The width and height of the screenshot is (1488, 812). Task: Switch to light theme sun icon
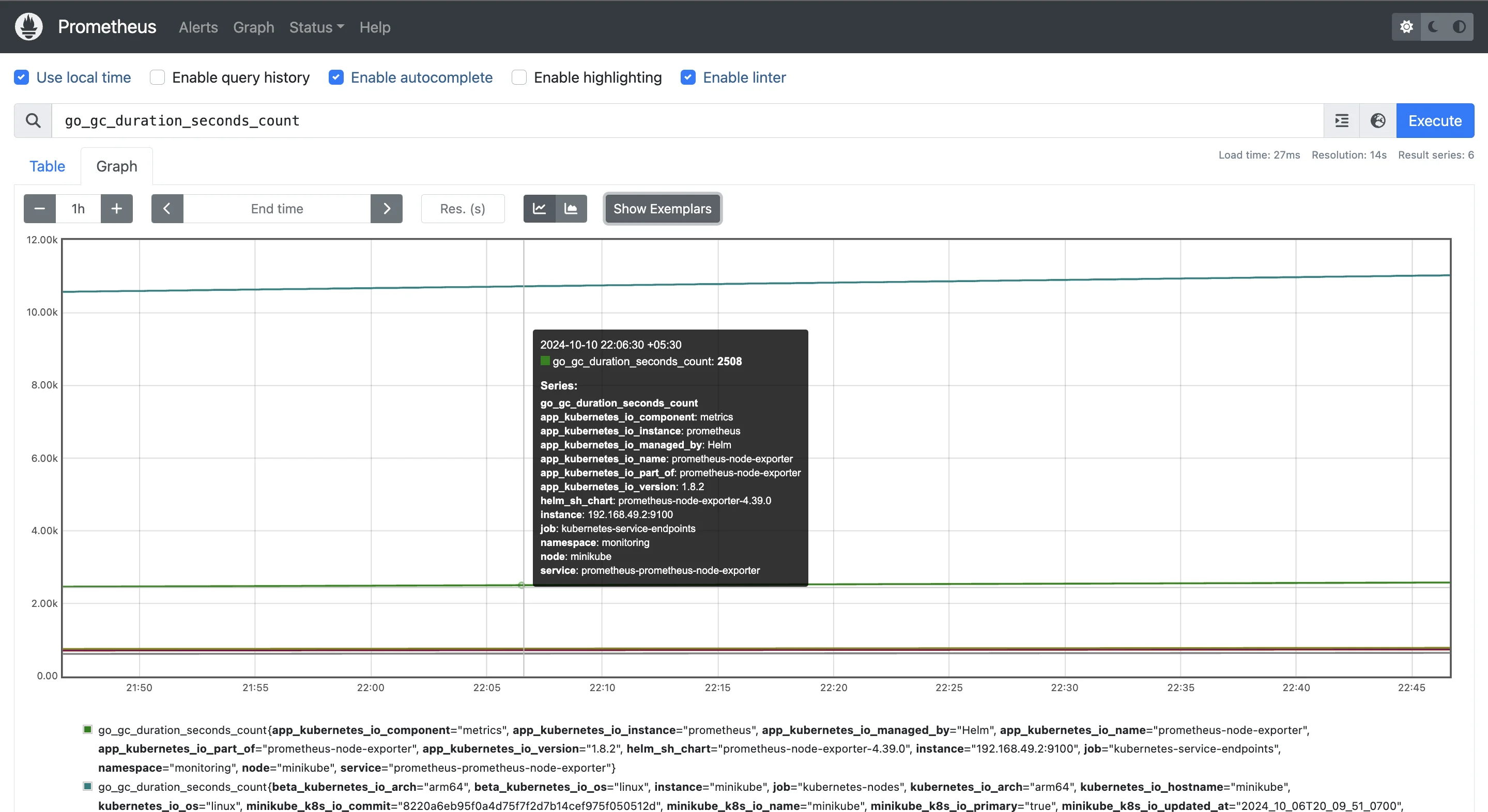coord(1406,26)
